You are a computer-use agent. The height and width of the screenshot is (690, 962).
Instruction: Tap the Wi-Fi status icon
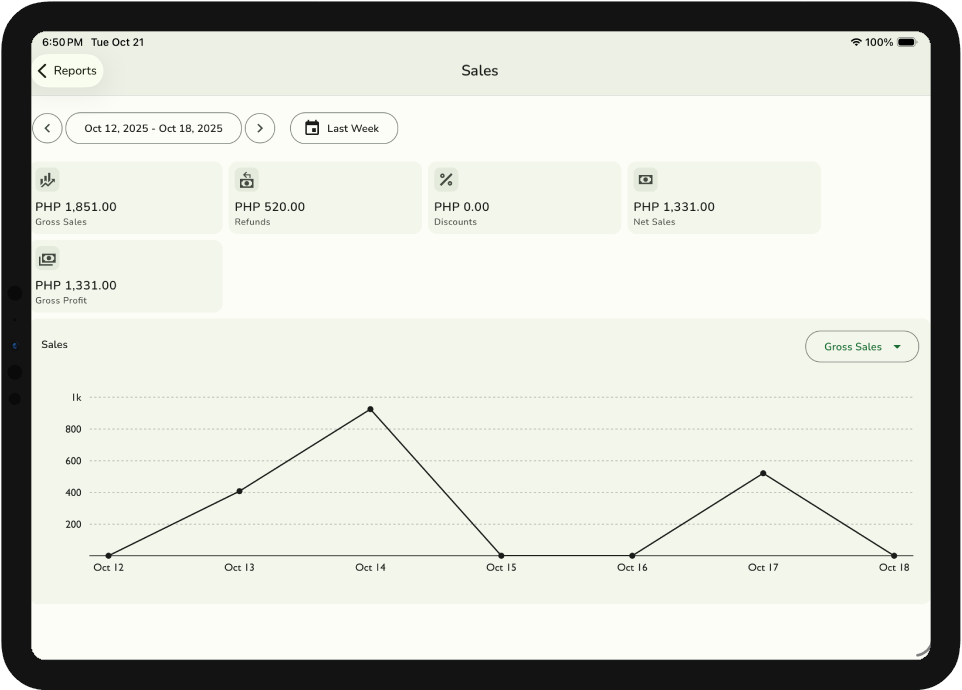(x=856, y=42)
